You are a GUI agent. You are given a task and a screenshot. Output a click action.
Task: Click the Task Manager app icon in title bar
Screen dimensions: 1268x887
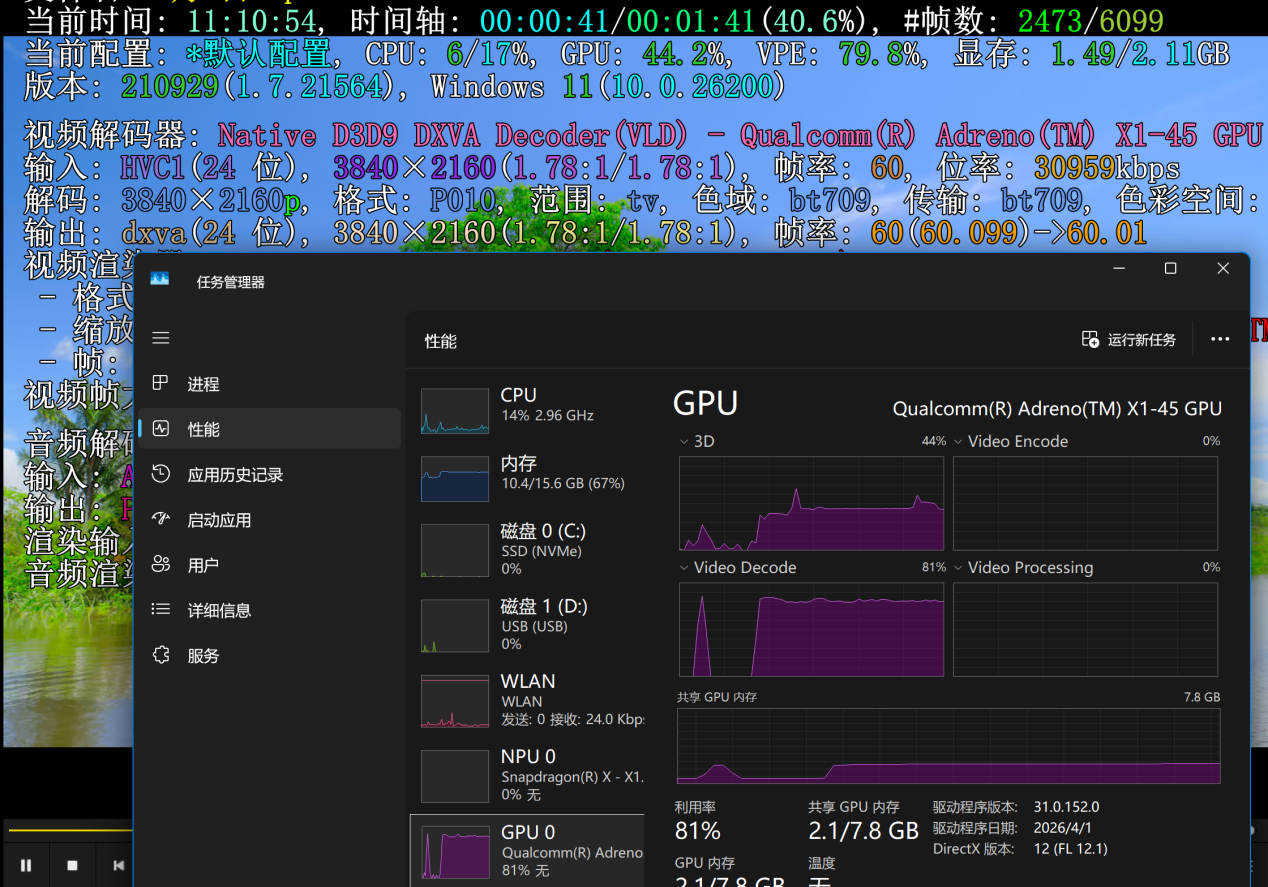(x=160, y=279)
